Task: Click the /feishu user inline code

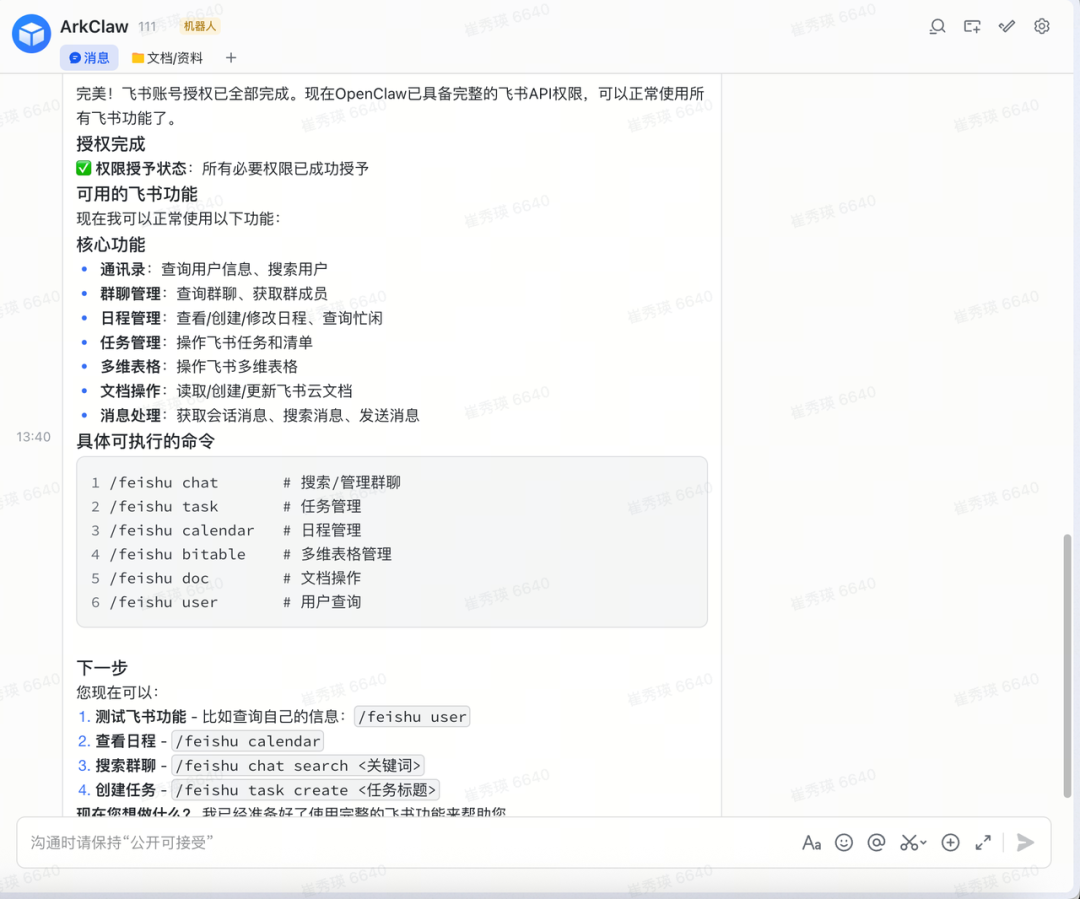Action: [x=412, y=717]
